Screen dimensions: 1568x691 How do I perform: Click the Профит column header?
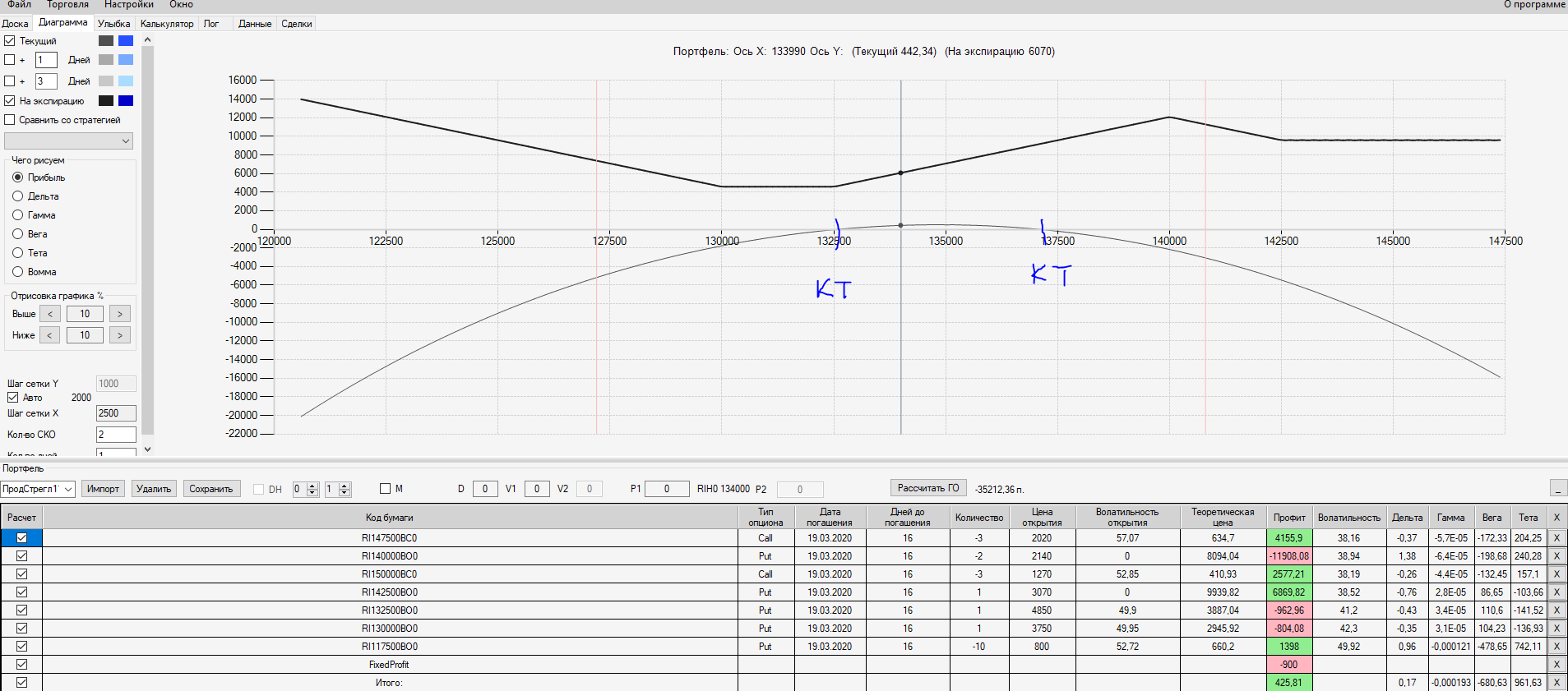[1289, 518]
